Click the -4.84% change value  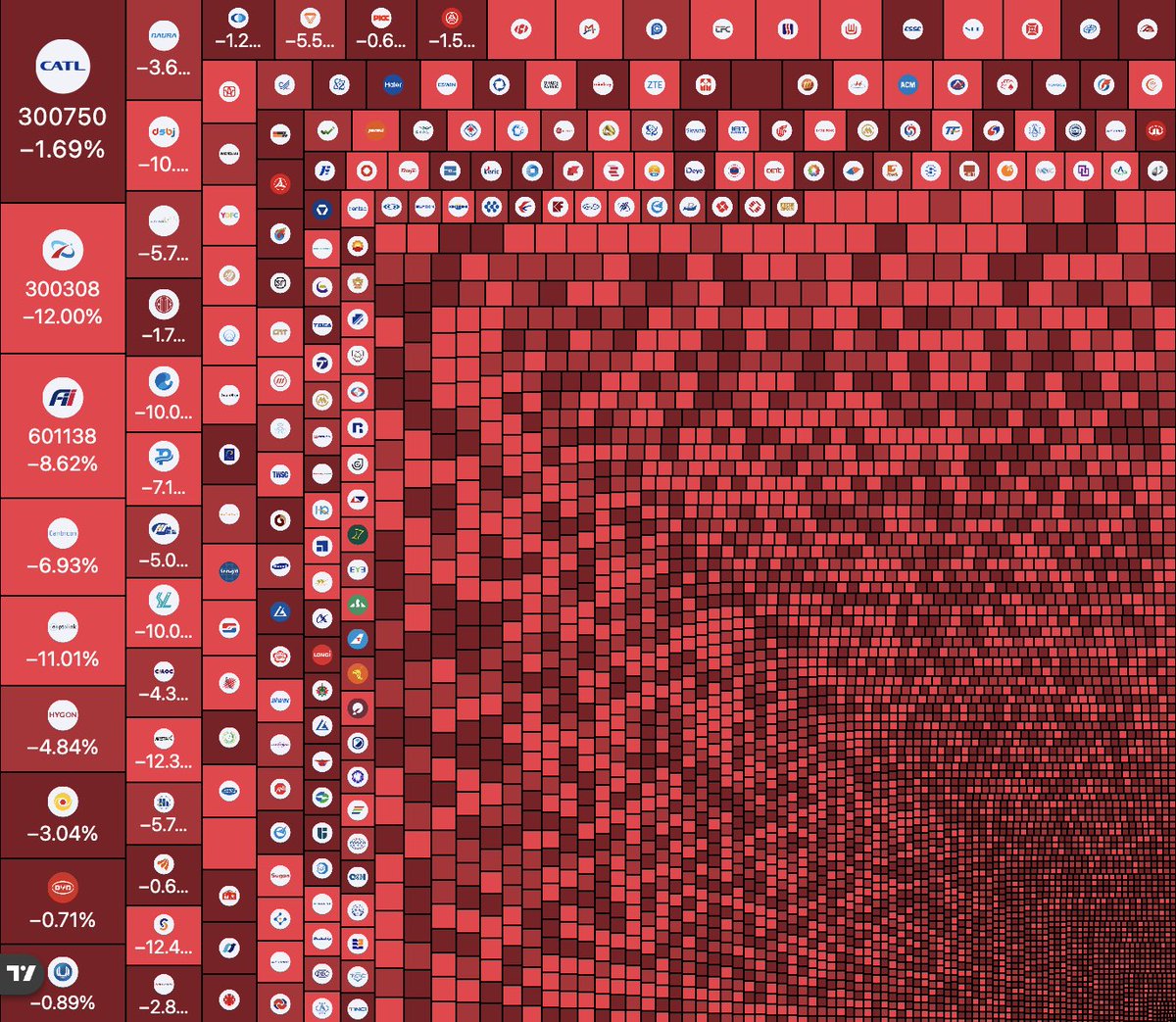pos(63,747)
